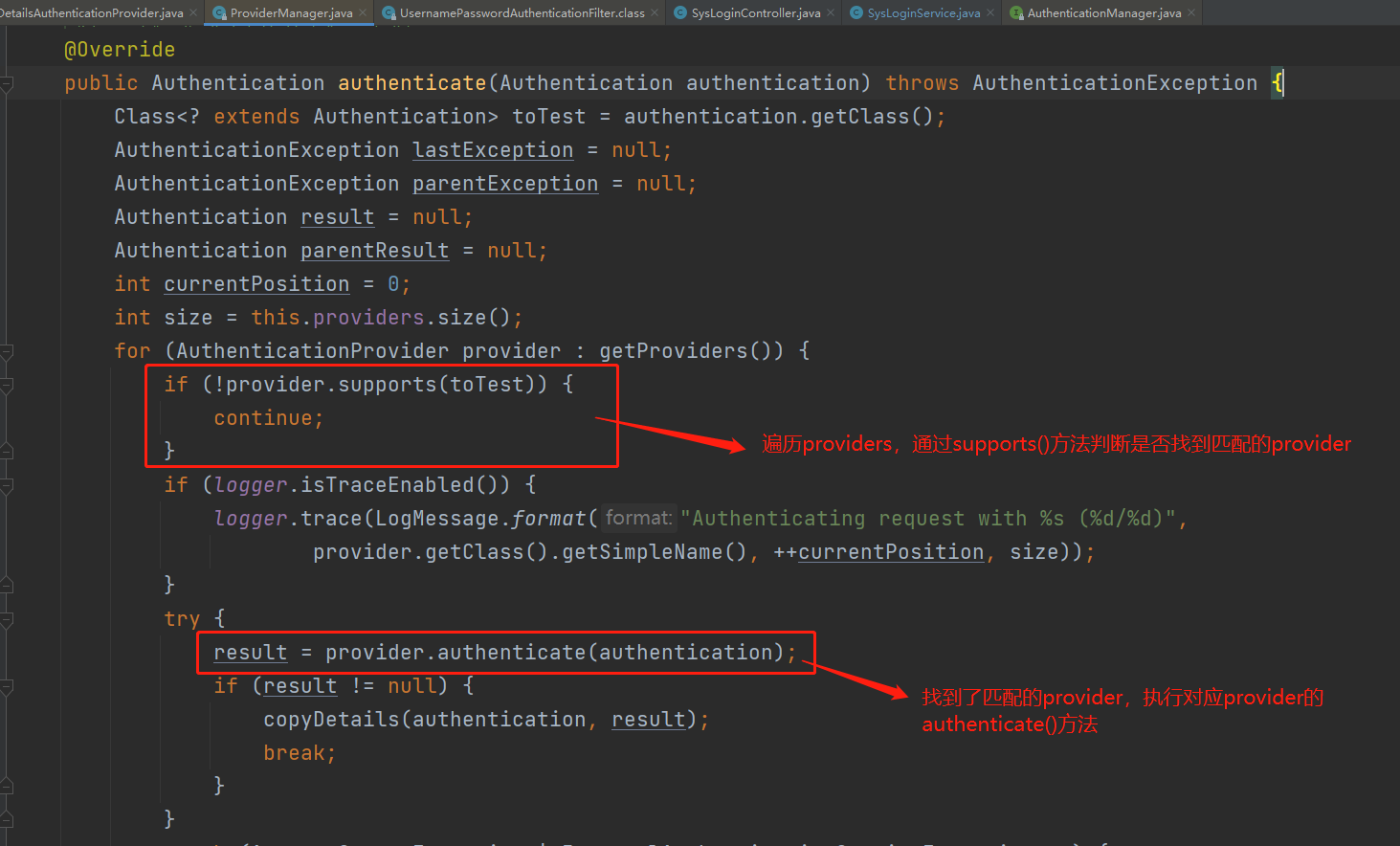Close the DetailsAuthenticationProvider.java tab

click(193, 12)
